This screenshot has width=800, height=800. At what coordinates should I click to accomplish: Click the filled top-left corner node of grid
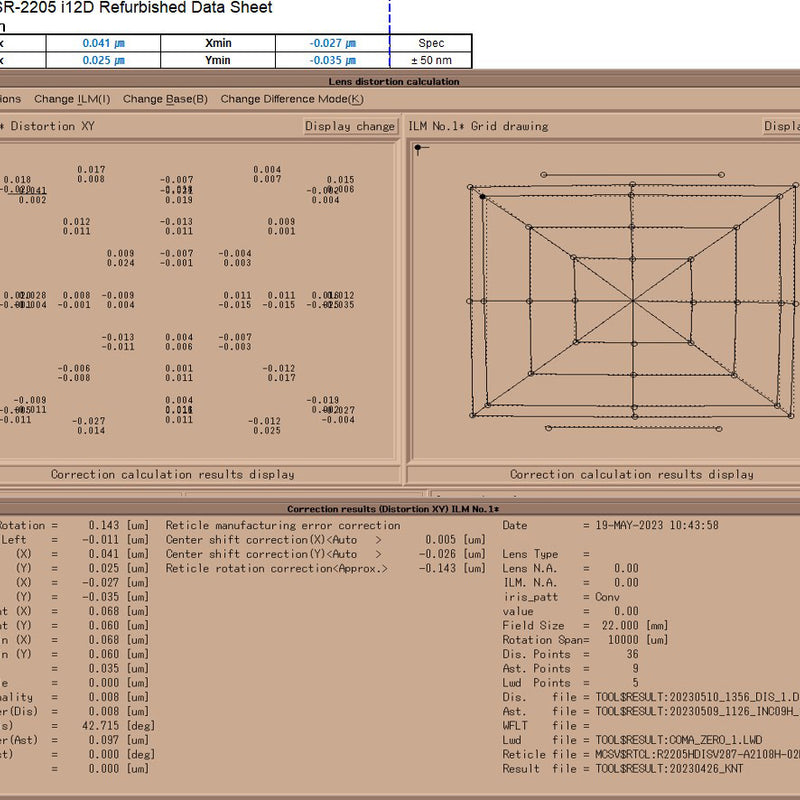click(484, 198)
